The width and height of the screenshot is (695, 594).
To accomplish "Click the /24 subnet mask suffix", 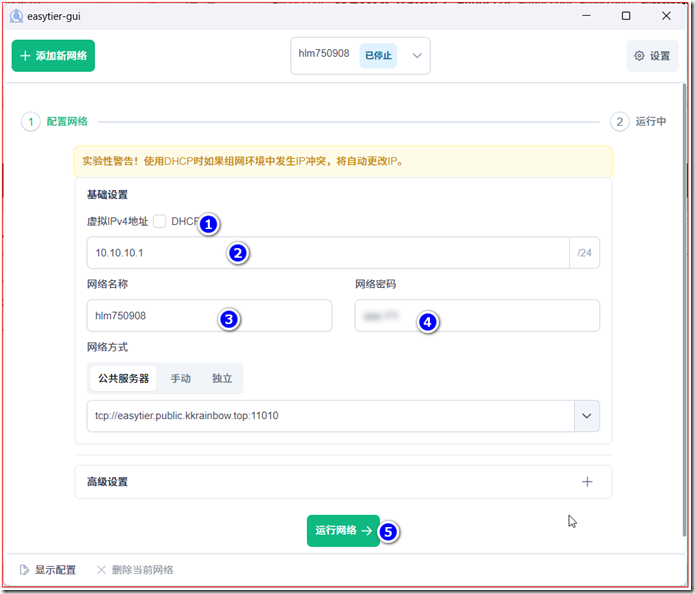I will tap(584, 253).
